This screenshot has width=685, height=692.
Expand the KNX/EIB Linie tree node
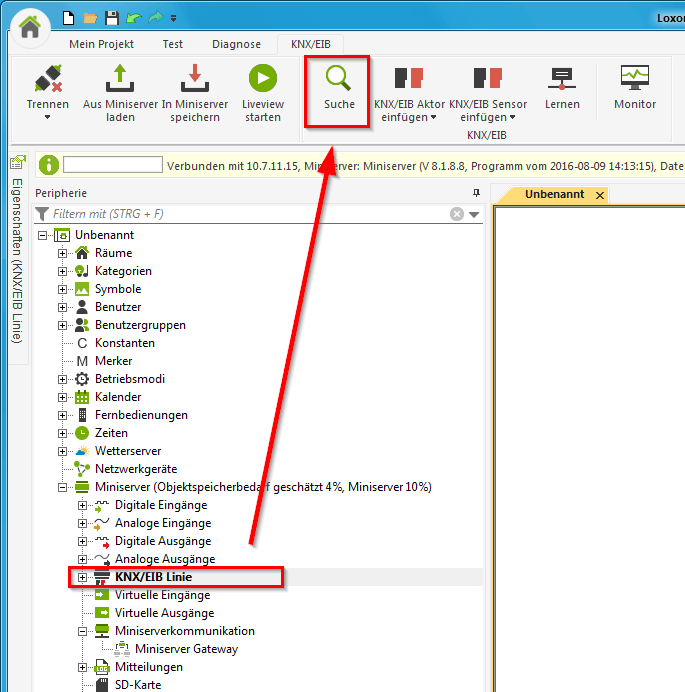[83, 577]
